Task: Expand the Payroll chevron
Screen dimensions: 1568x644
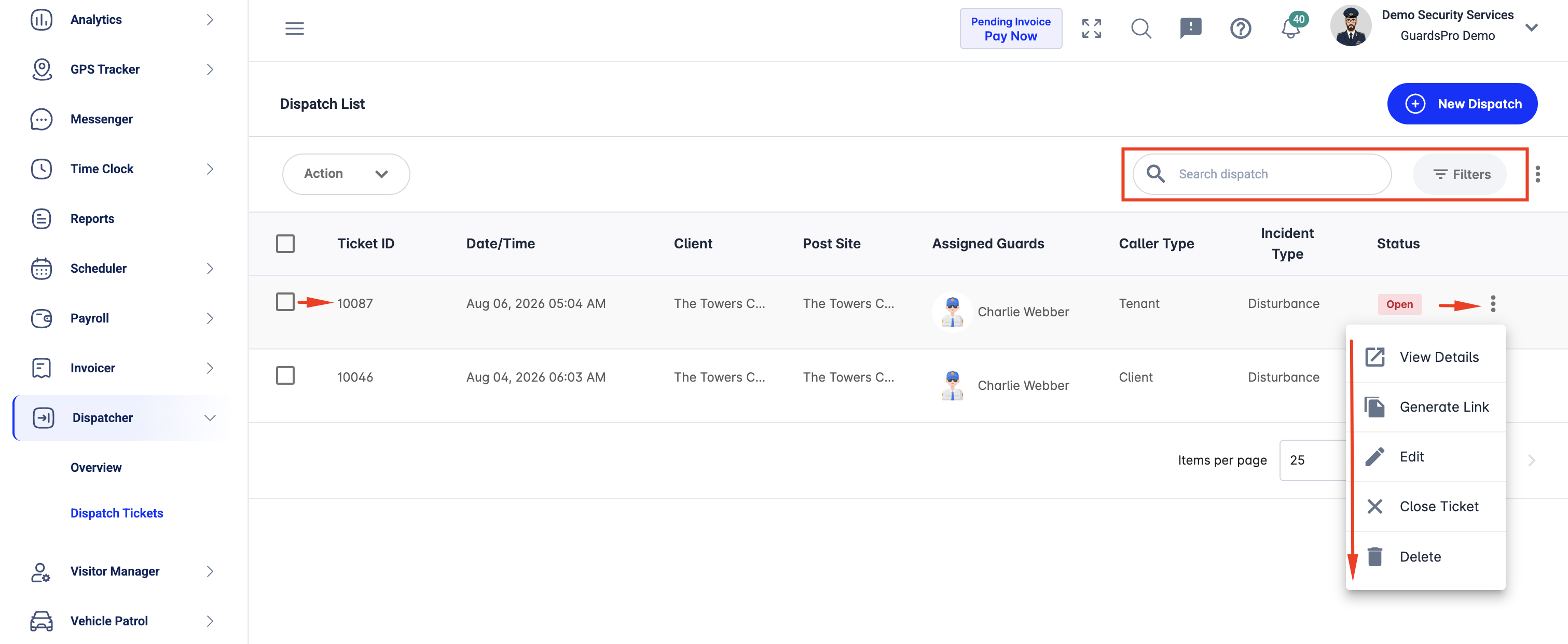Action: (x=210, y=319)
